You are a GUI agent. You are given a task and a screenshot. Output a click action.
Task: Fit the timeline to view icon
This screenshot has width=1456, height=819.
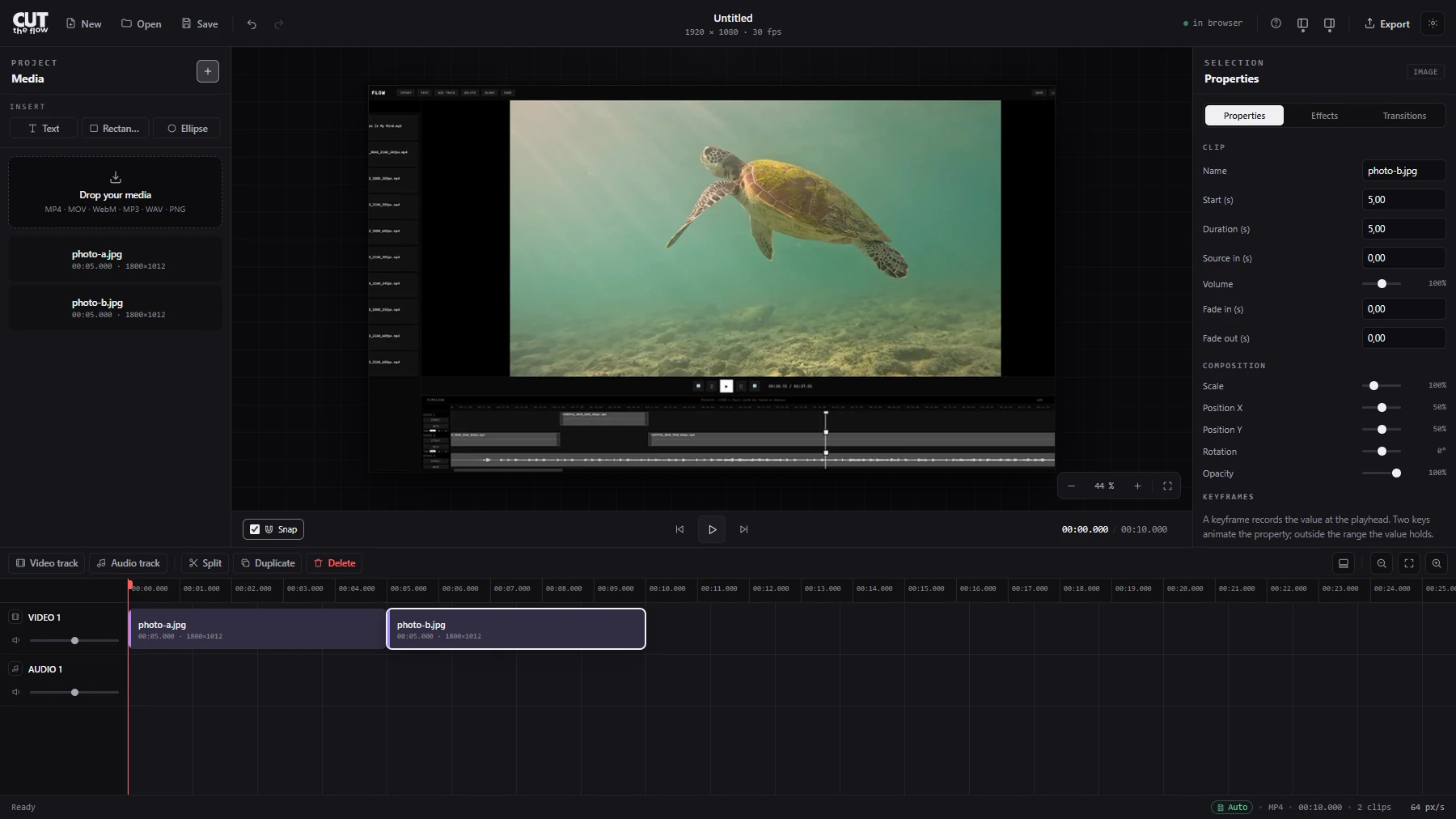click(x=1409, y=563)
